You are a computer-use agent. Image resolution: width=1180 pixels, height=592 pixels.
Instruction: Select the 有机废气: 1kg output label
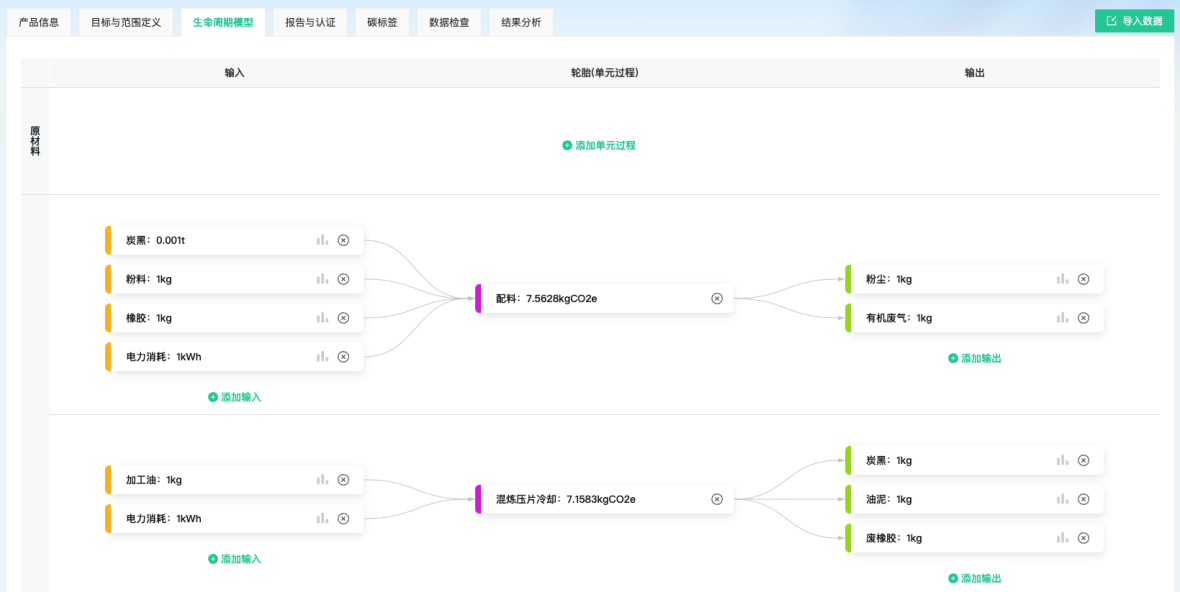pos(899,317)
